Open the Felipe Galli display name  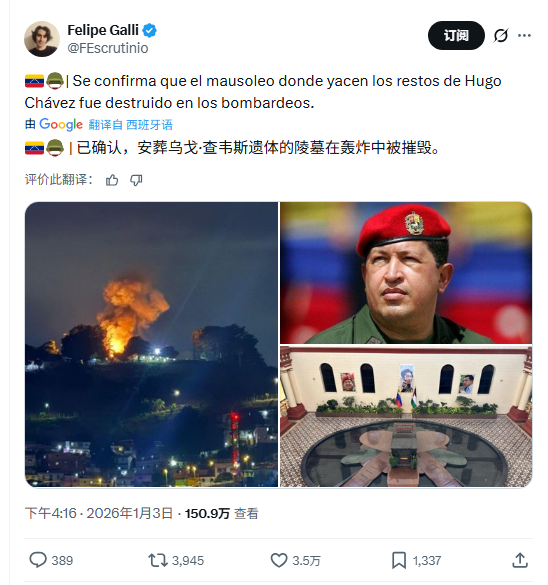click(103, 30)
